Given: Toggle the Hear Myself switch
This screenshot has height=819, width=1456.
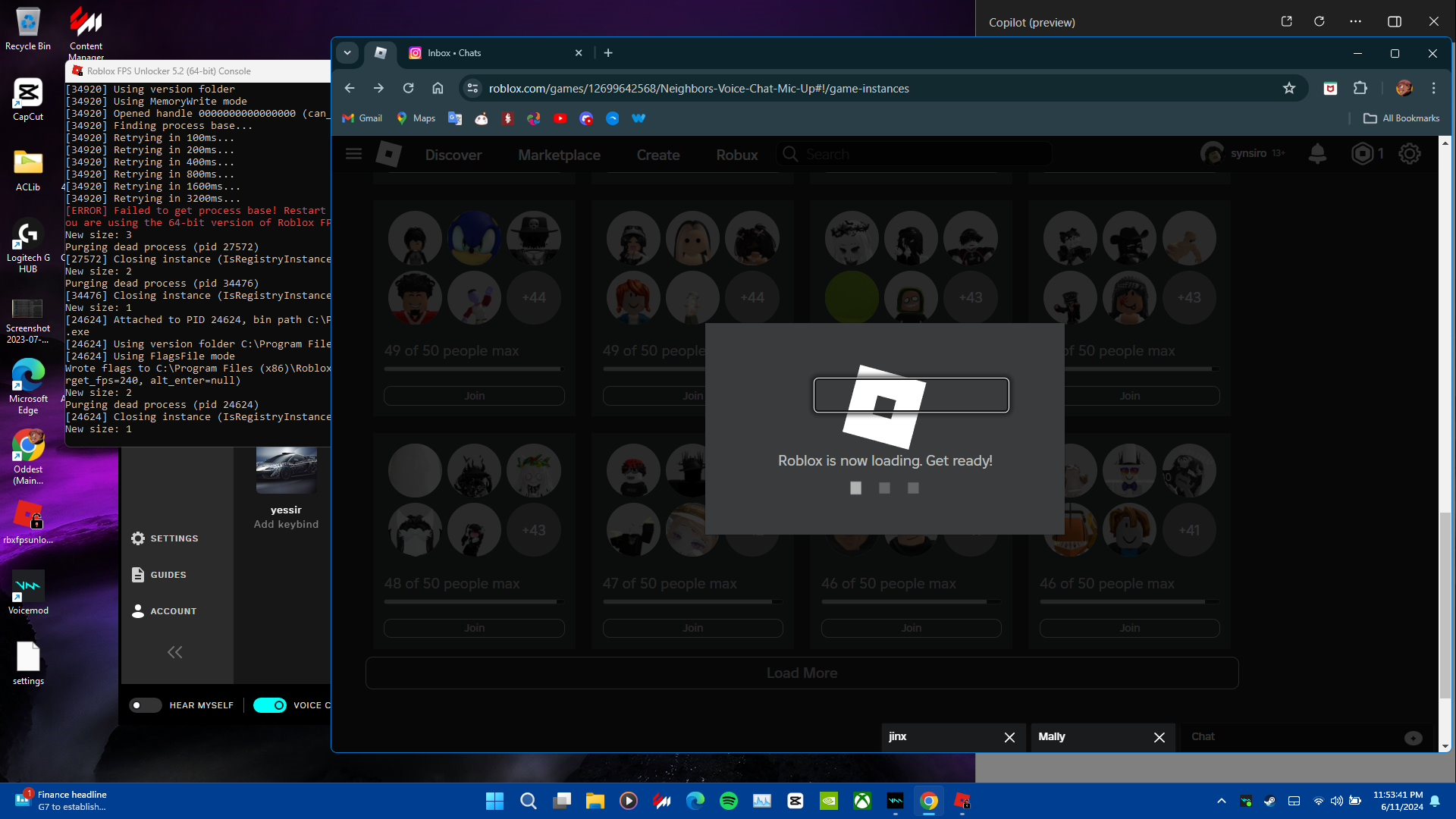Looking at the screenshot, I should [x=145, y=705].
